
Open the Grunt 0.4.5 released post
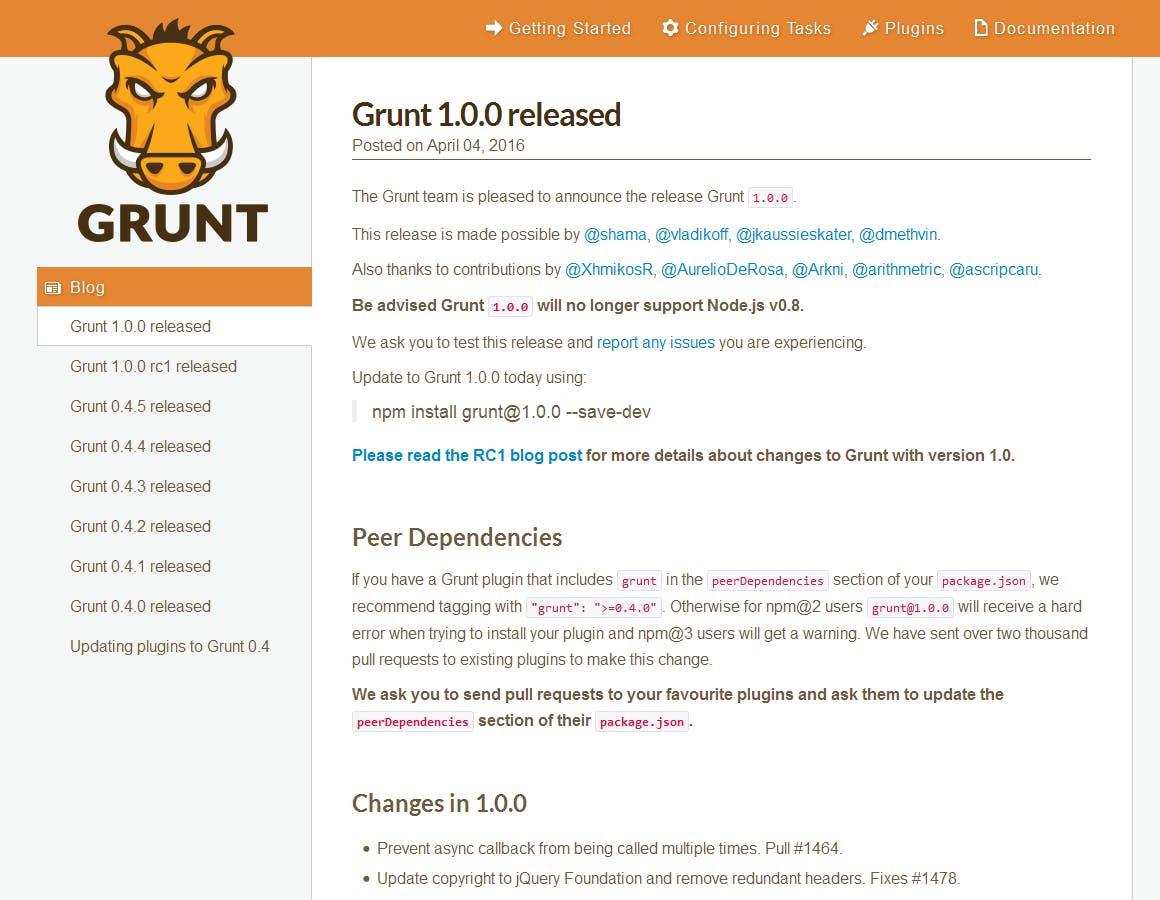click(x=140, y=406)
